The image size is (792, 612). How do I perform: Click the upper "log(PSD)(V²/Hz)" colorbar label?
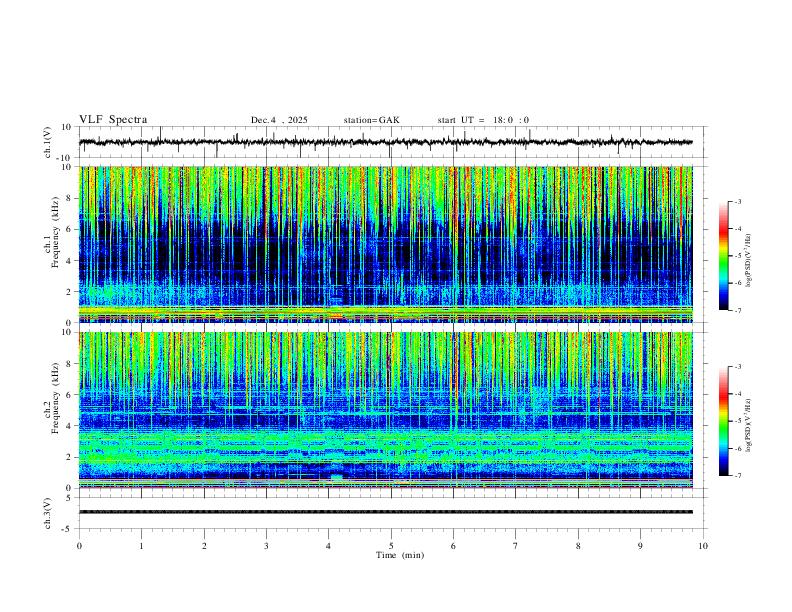coord(749,260)
